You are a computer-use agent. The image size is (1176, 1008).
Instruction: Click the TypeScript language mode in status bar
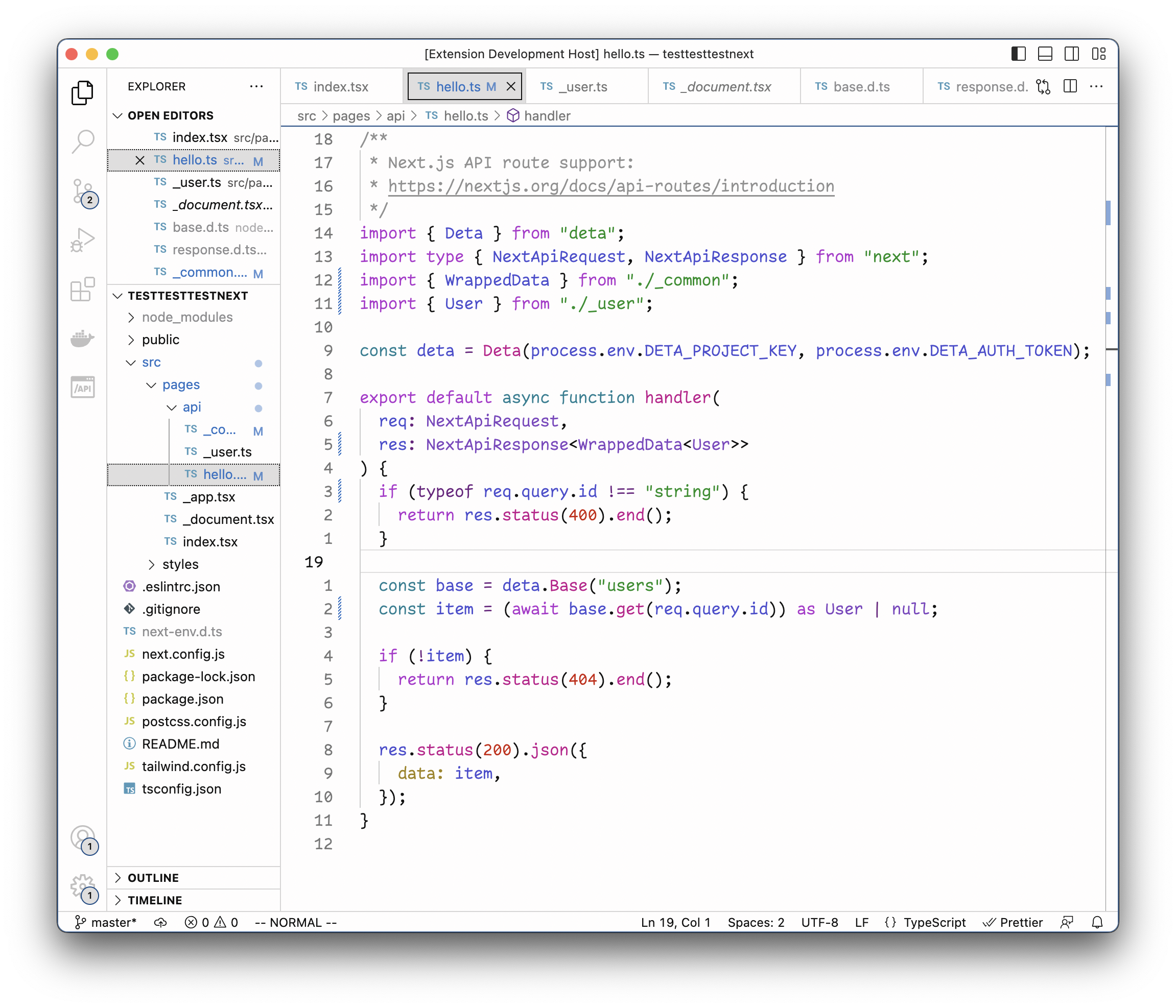click(x=934, y=922)
